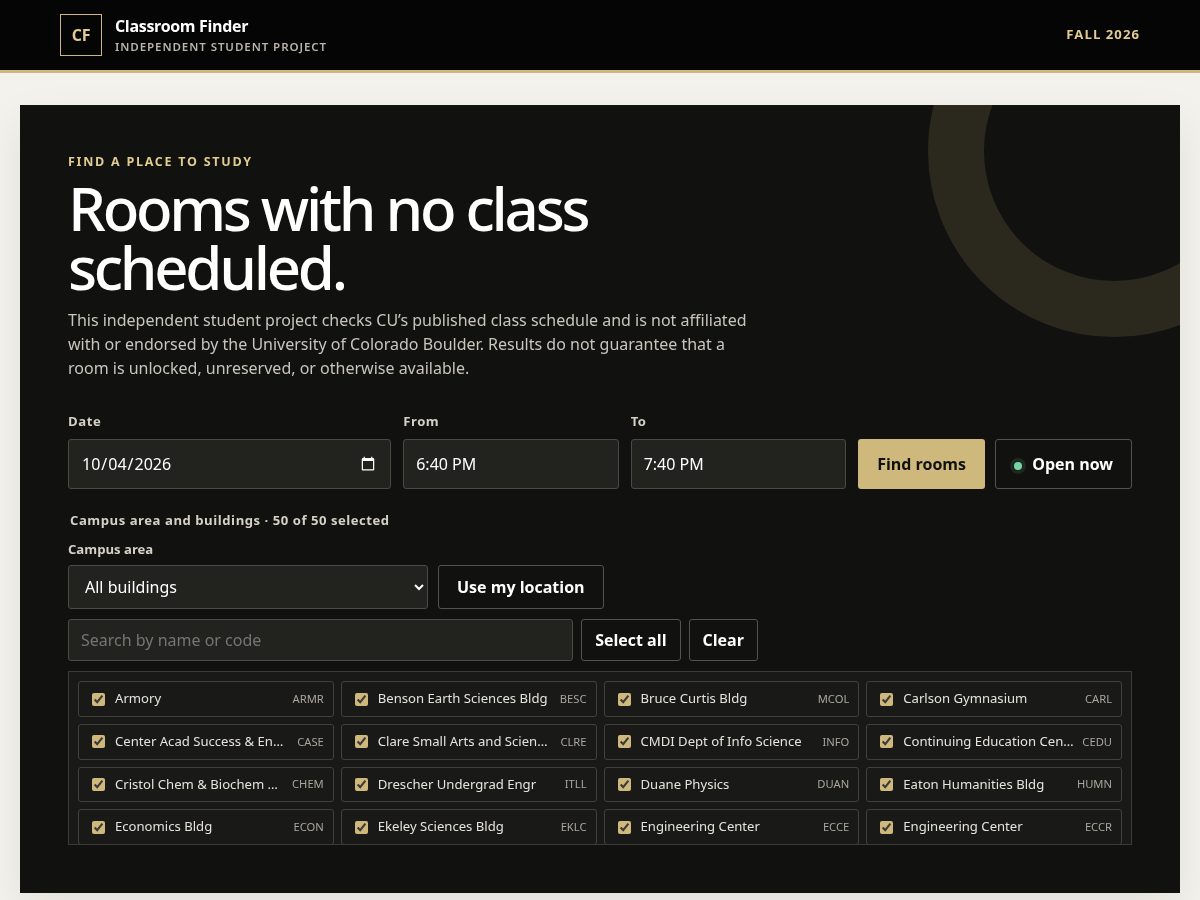Screen dimensions: 1200x900
Task: Uncheck the Armory building checkbox
Action: [x=98, y=699]
